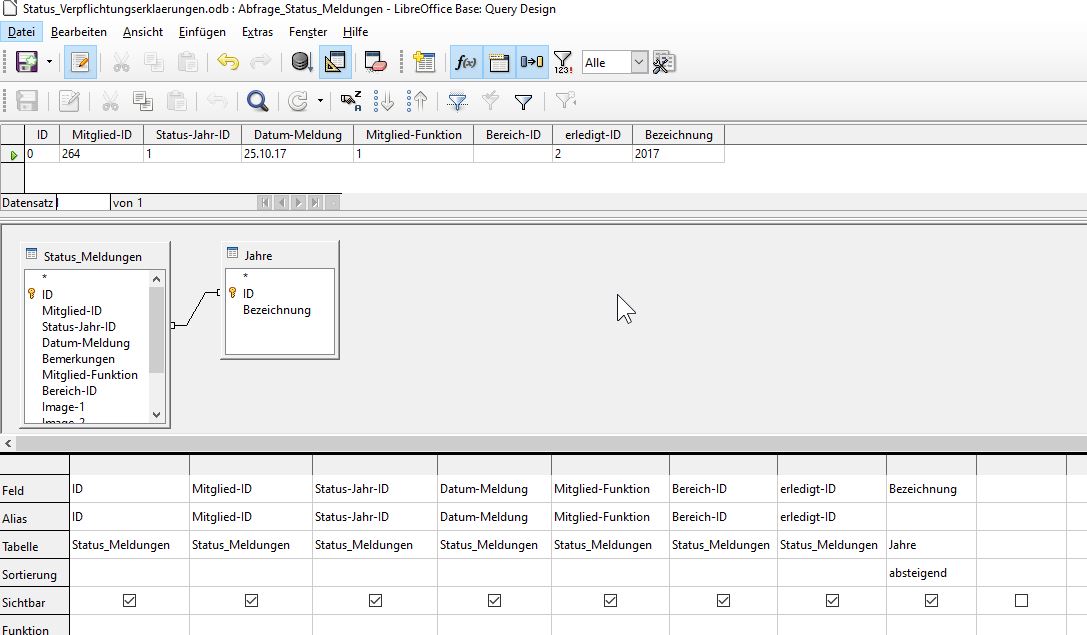Click the Bezeichnung result column header
The image size is (1087, 635).
pos(679,134)
